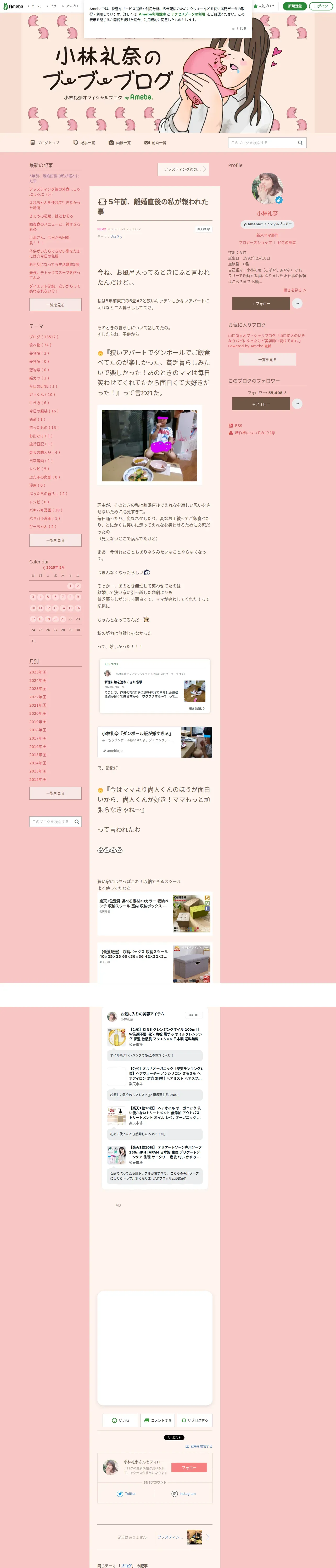Click 続きを見る in the profile
The image size is (336, 1568).
pos(295,290)
